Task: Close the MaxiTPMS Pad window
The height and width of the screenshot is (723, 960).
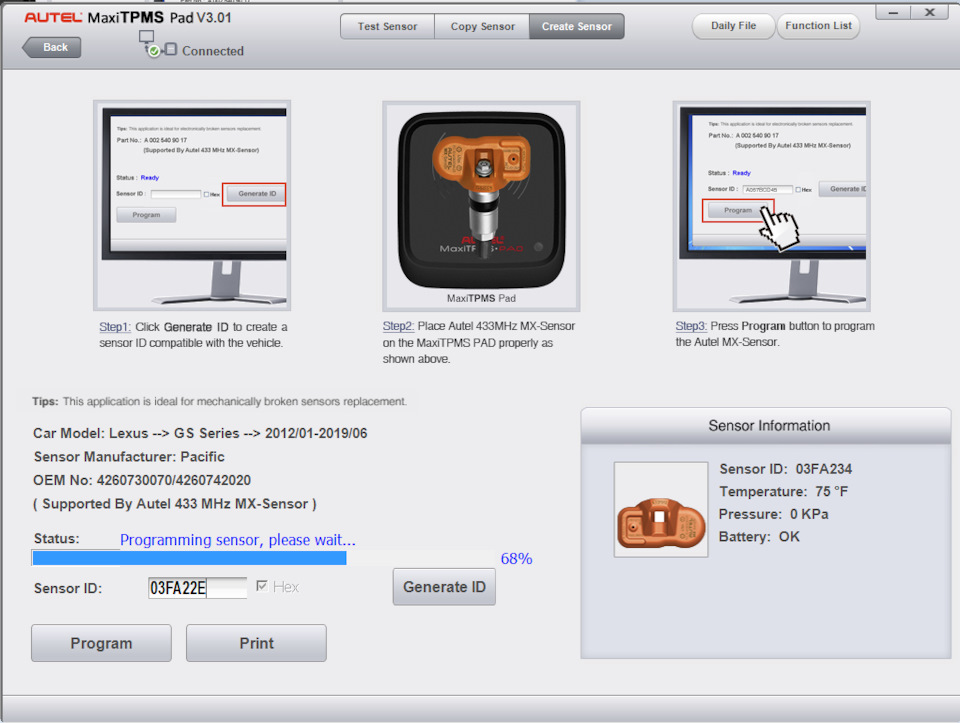Action: pyautogui.click(x=929, y=12)
